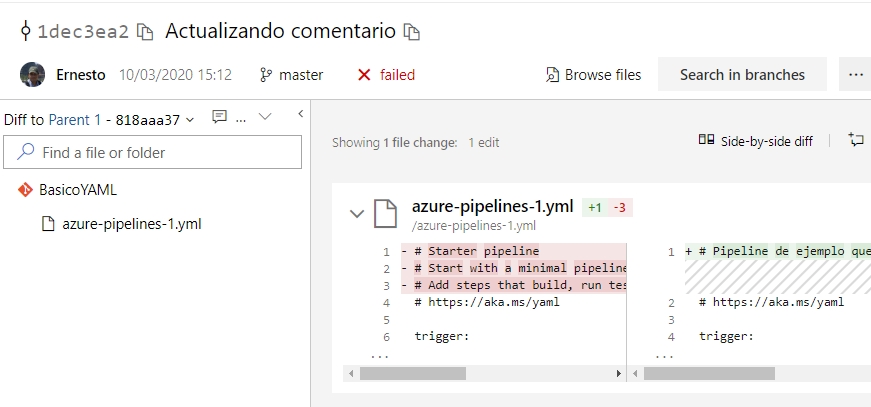Click the left diff pane horizontal scrollbar
871x407 pixels.
[484, 374]
